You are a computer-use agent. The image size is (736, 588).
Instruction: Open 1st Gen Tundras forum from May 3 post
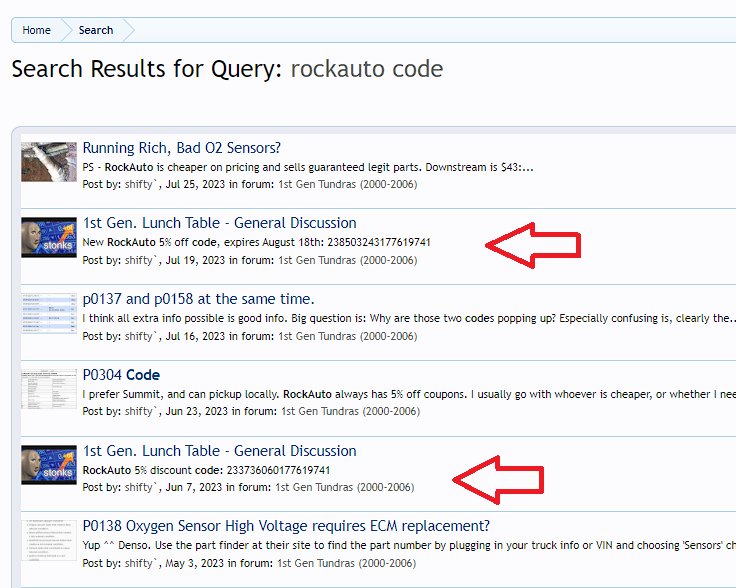[346, 563]
